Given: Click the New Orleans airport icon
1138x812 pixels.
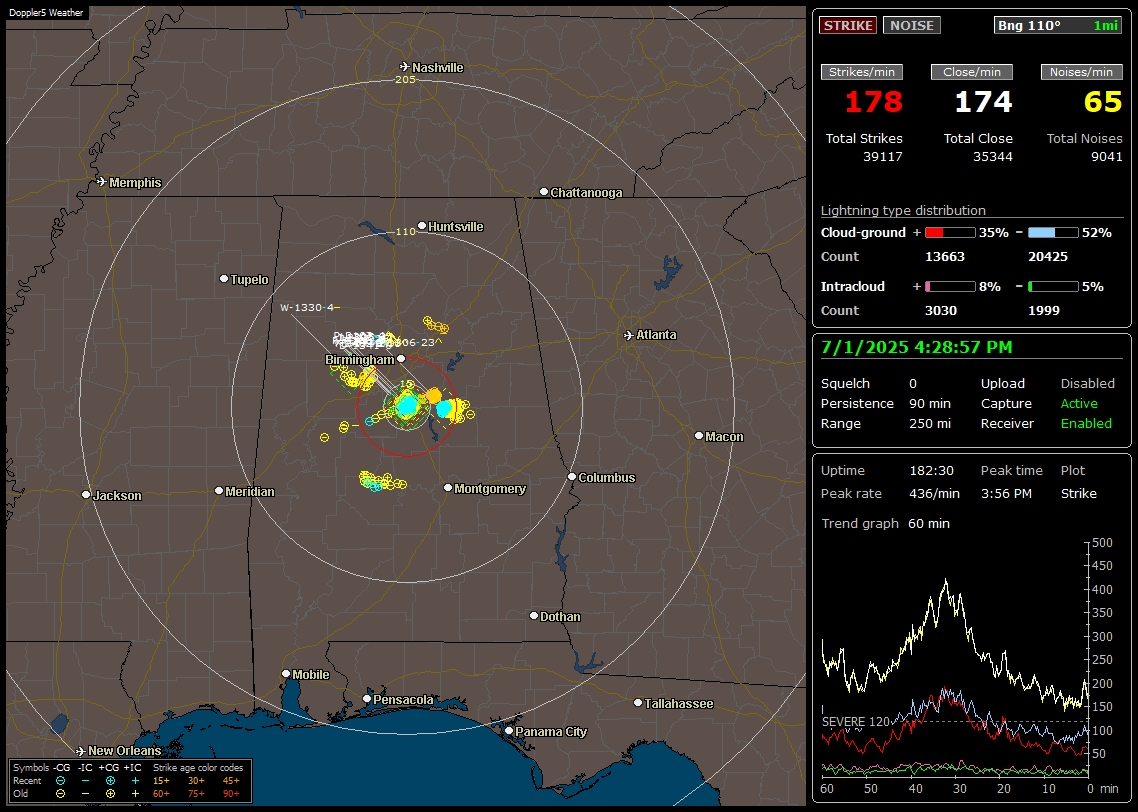Looking at the screenshot, I should pos(81,750).
